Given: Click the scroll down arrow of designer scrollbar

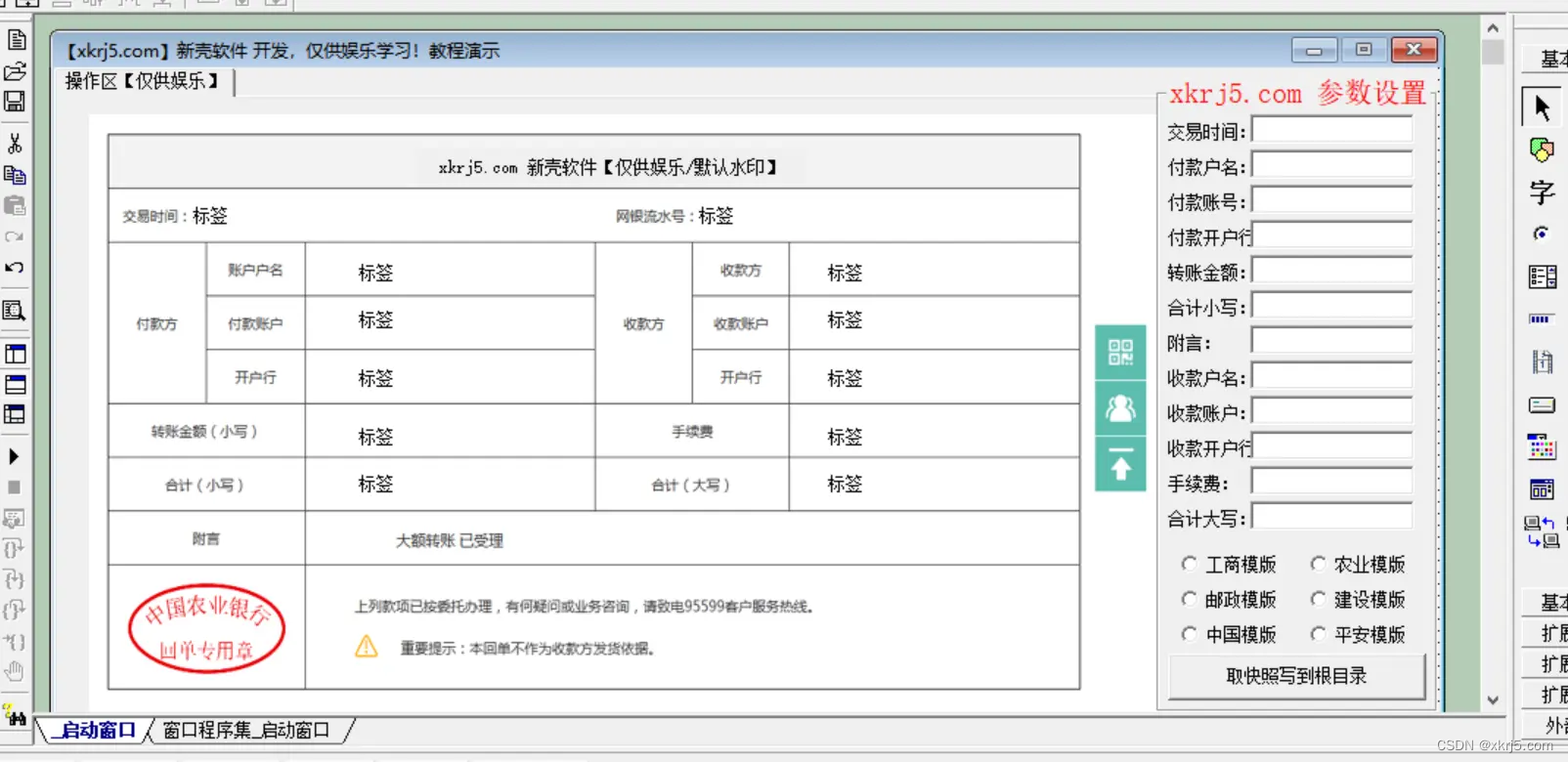Looking at the screenshot, I should pos(1492,699).
